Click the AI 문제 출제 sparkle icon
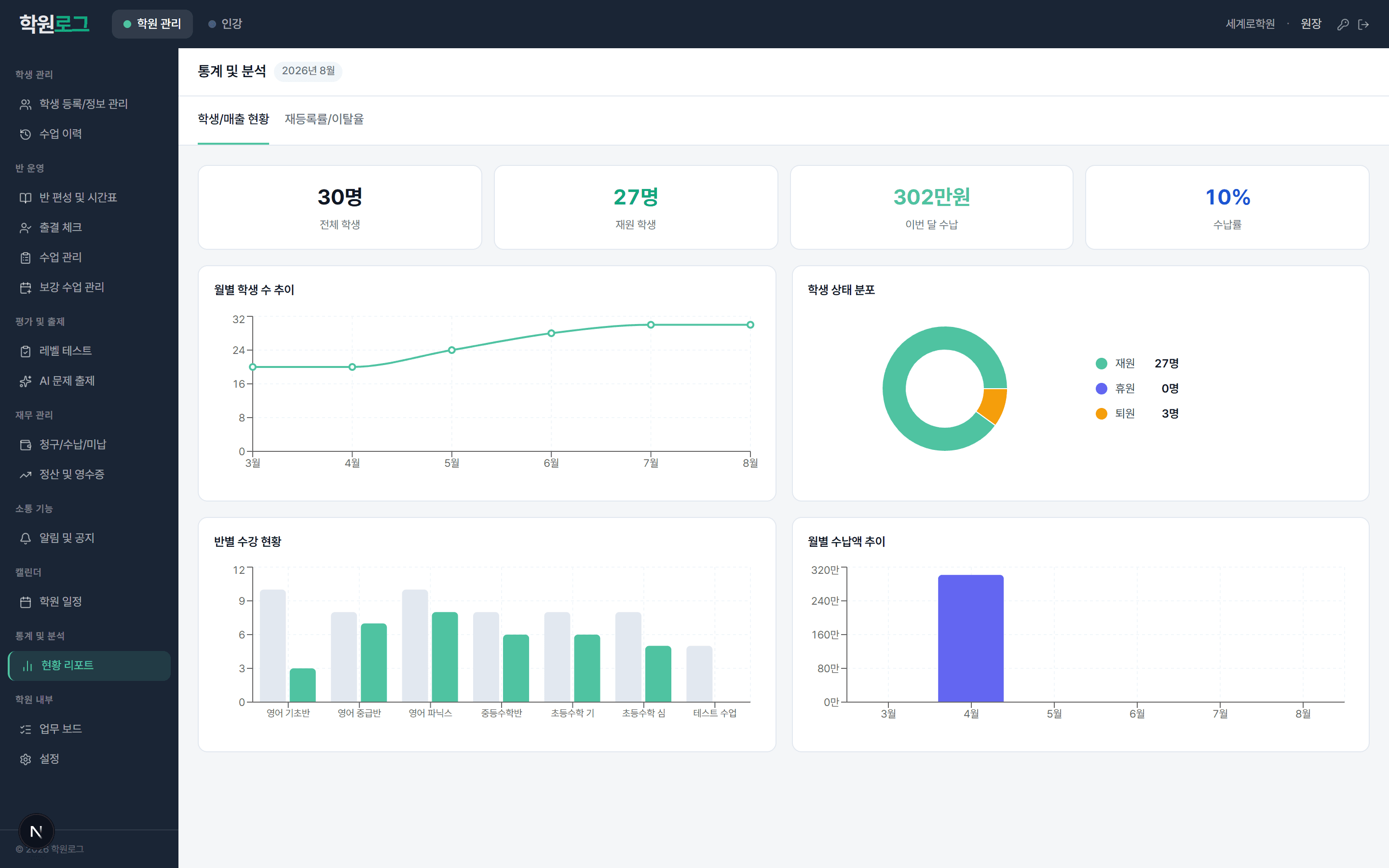Screen dimensions: 1389x868 25,381
